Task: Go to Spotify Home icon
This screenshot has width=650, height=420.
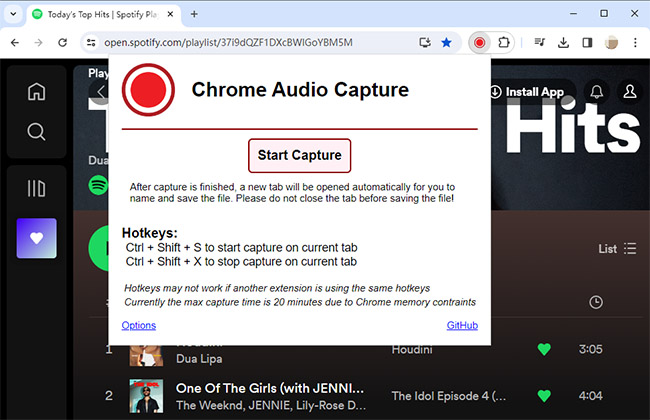Action: click(36, 92)
